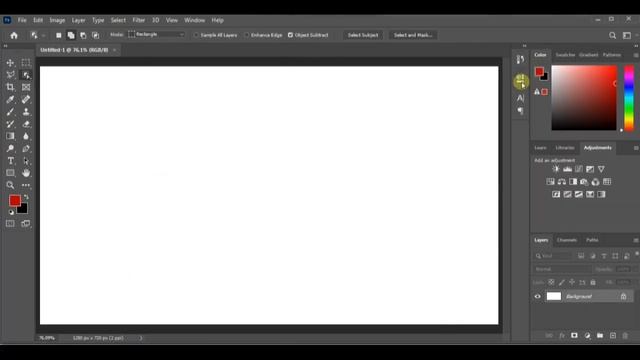Select the Eyedropper tool
The height and width of the screenshot is (360, 640).
10,99
